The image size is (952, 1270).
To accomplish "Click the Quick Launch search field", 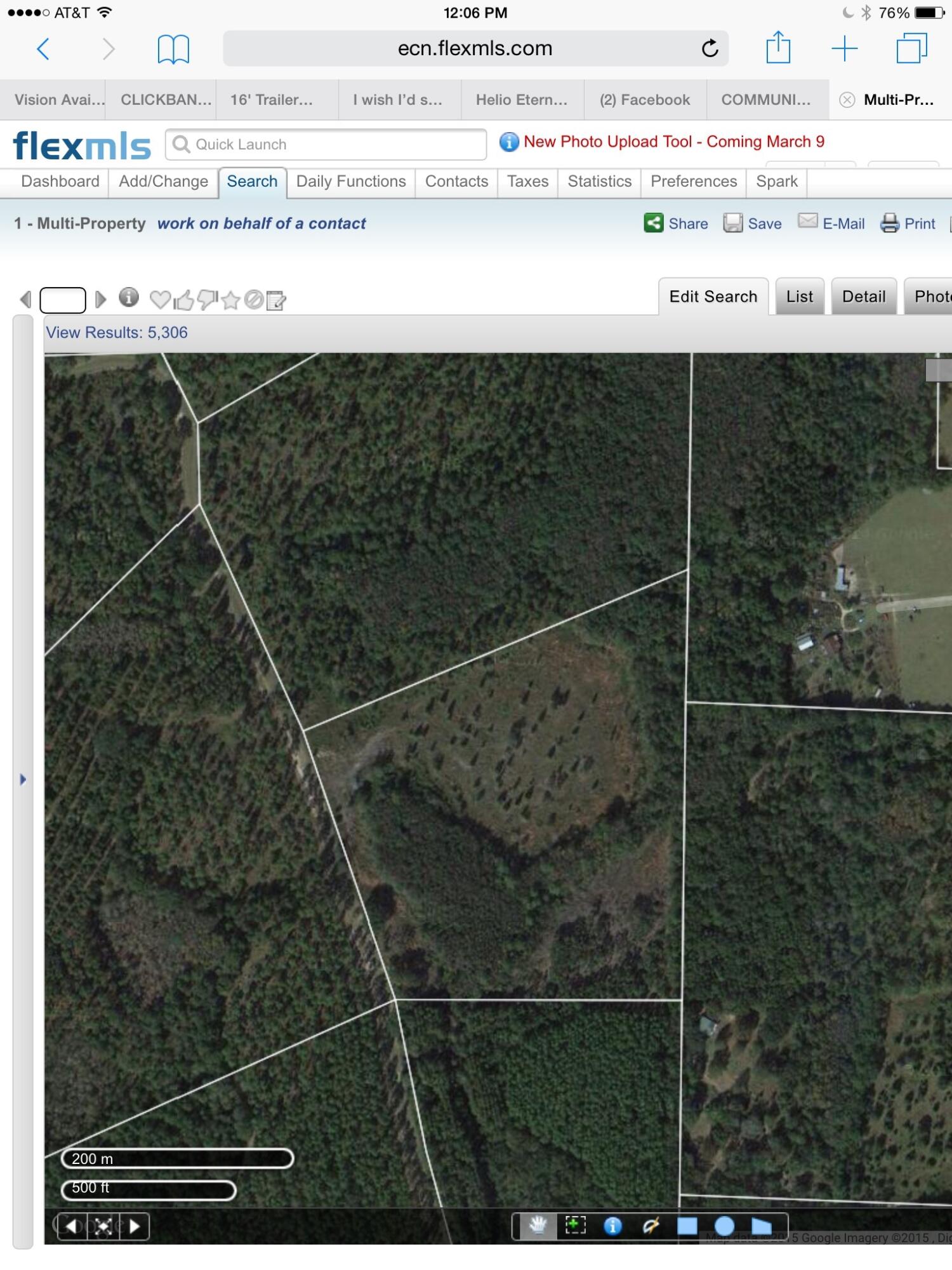I will point(326,145).
